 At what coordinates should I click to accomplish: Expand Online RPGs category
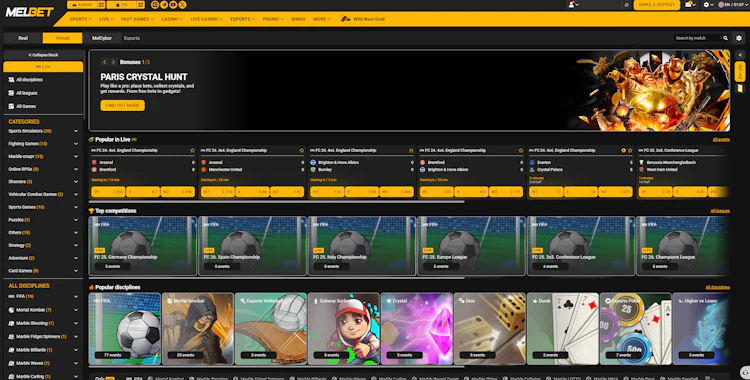pyautogui.click(x=76, y=169)
